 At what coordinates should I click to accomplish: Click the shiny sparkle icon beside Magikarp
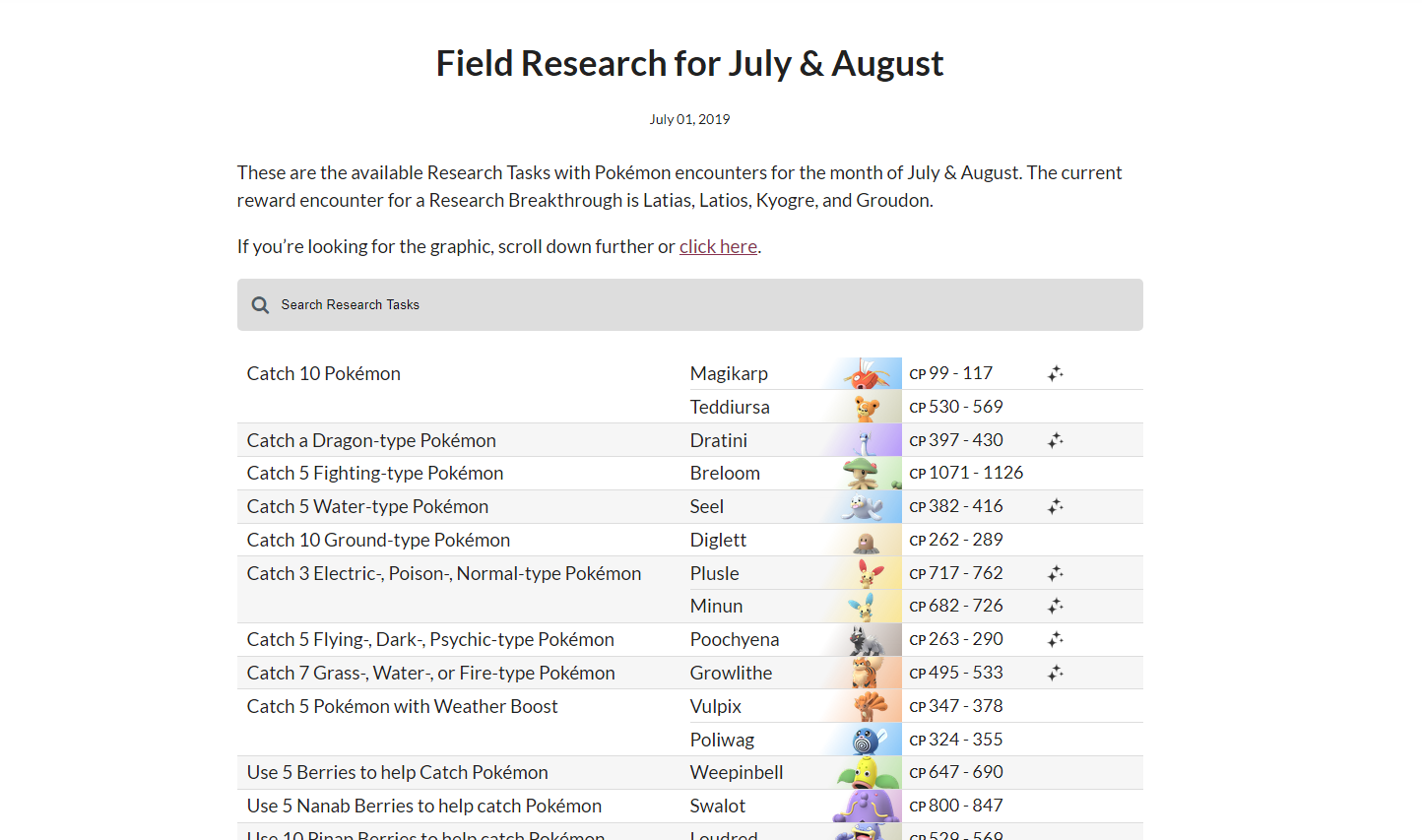[1055, 374]
